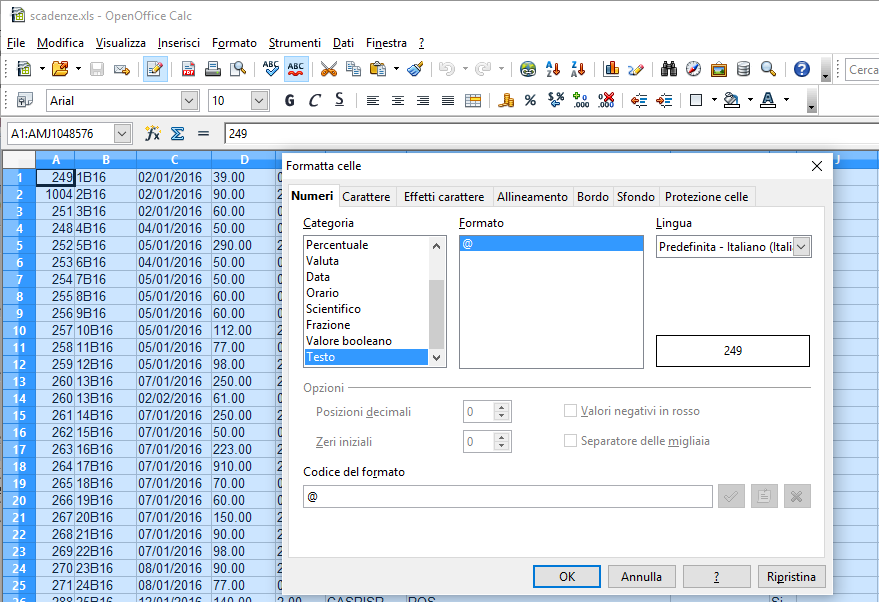Click the Ripristina button
Image resolution: width=879 pixels, height=602 pixels.
pos(791,577)
